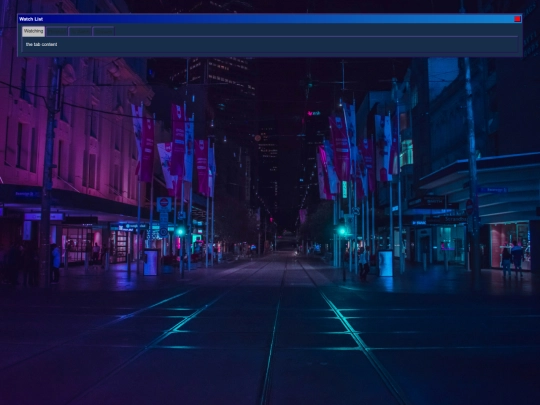Open the unreadable tab next to Watching

(57, 32)
